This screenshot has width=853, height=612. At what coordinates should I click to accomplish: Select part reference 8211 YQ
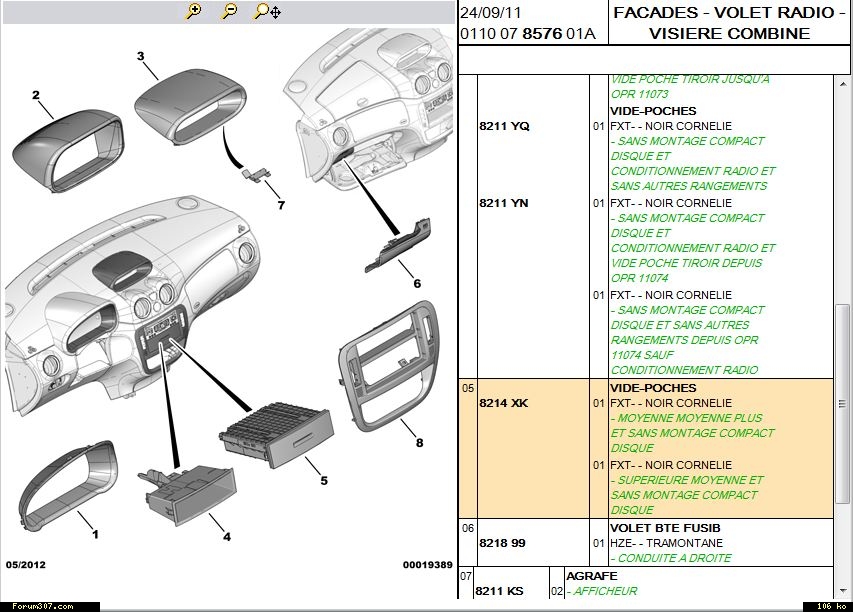tap(504, 126)
